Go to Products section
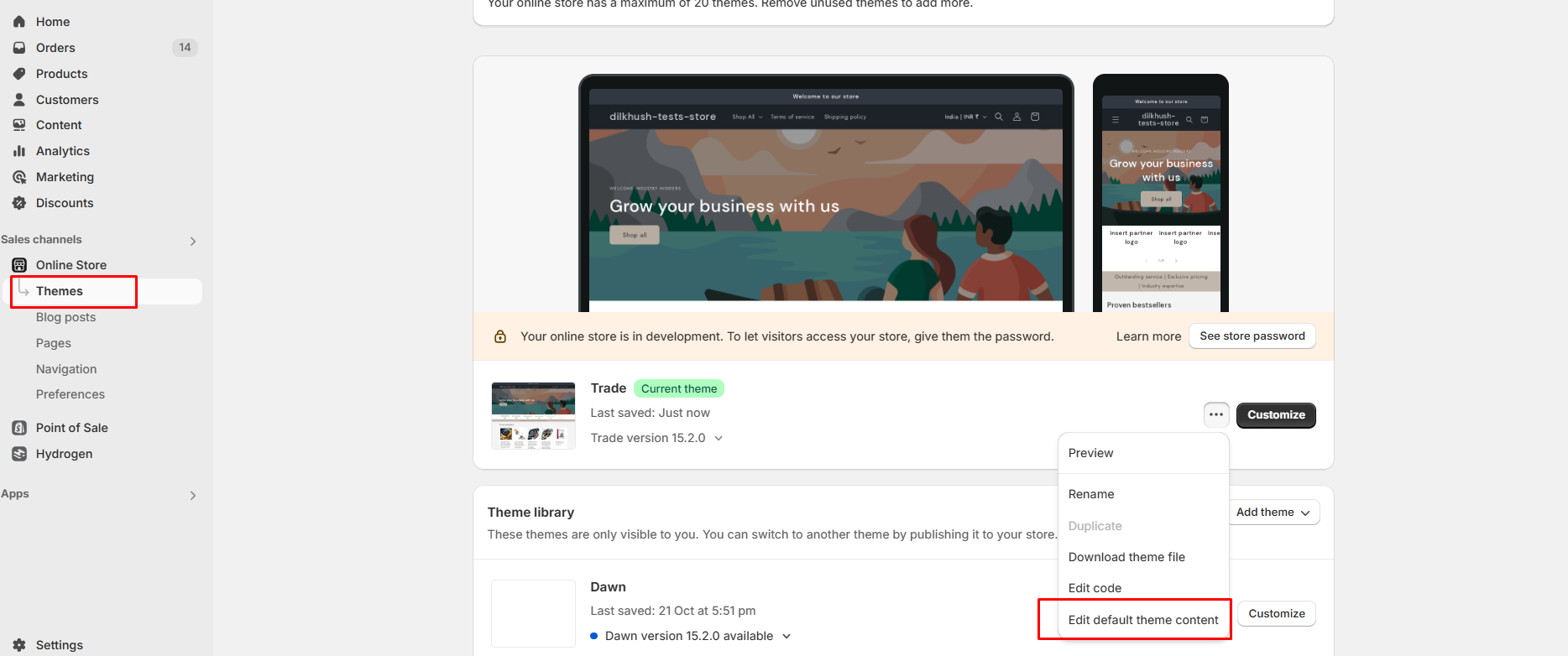Screen dimensions: 1568x656 [61, 74]
